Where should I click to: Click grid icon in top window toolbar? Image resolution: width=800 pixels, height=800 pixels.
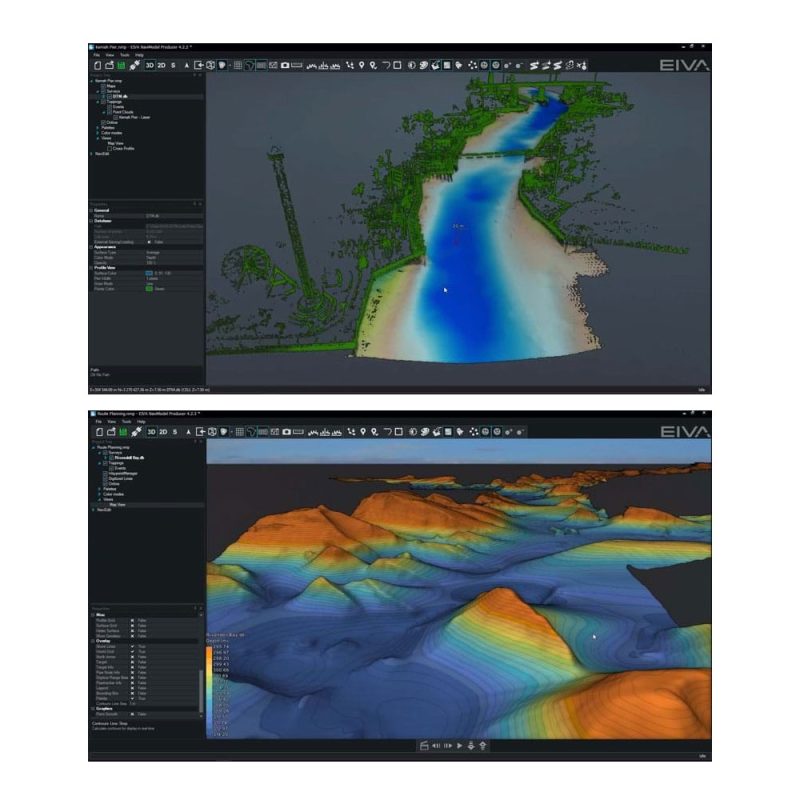(x=238, y=65)
